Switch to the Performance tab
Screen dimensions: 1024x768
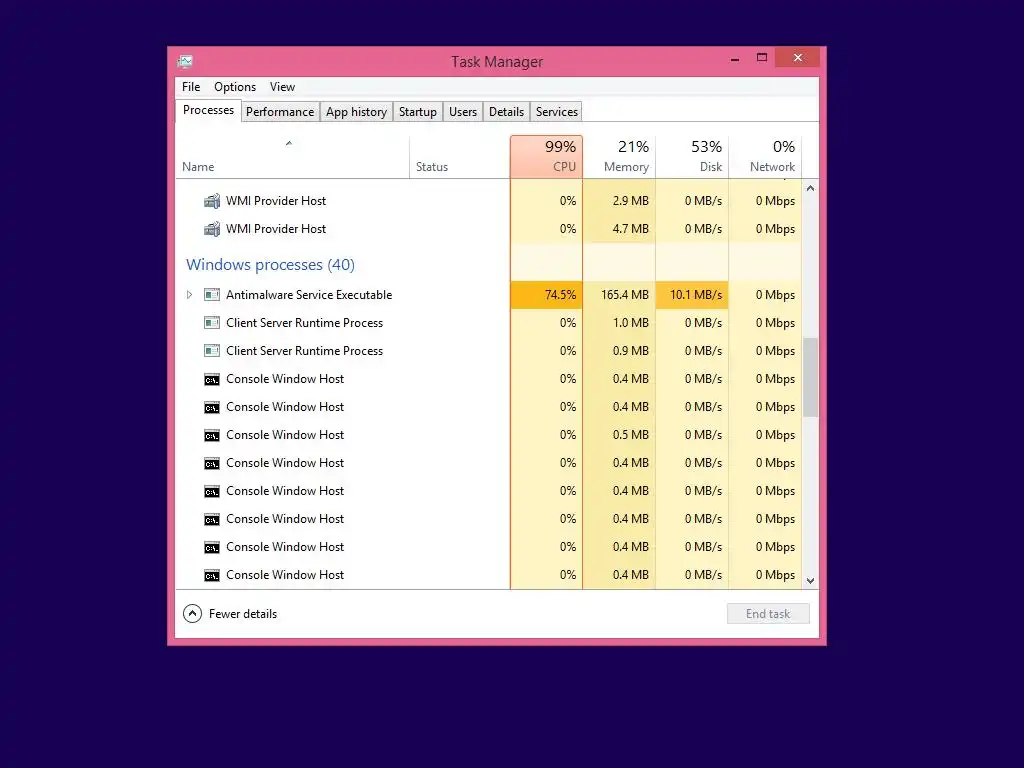pyautogui.click(x=280, y=112)
